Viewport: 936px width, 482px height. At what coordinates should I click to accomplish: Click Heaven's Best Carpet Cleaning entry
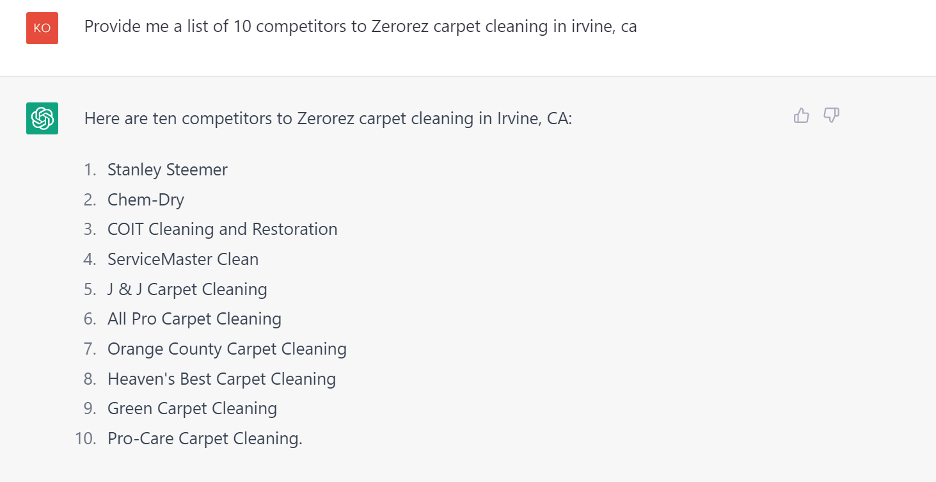pos(221,379)
